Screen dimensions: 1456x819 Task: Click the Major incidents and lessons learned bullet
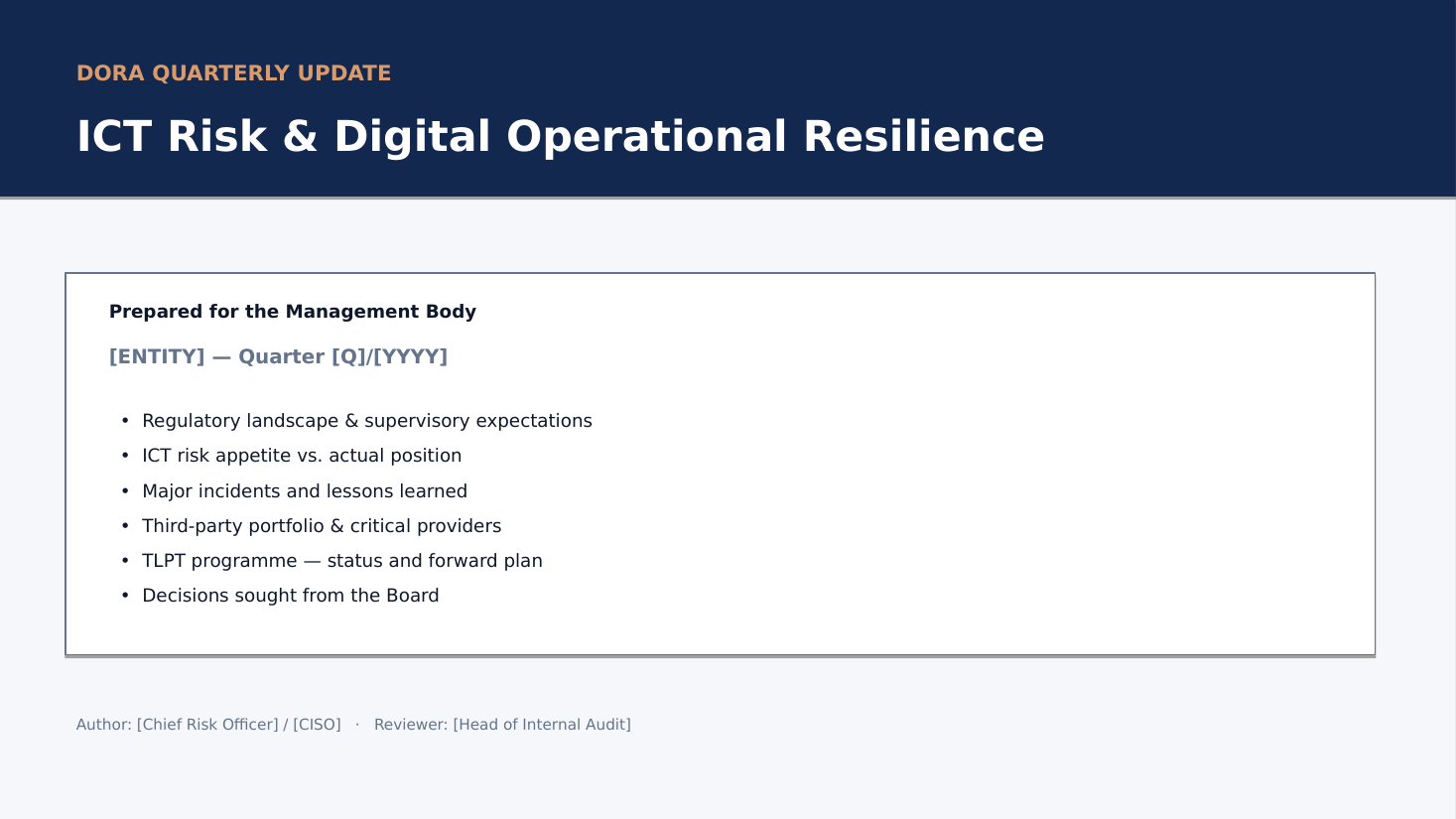click(x=305, y=491)
